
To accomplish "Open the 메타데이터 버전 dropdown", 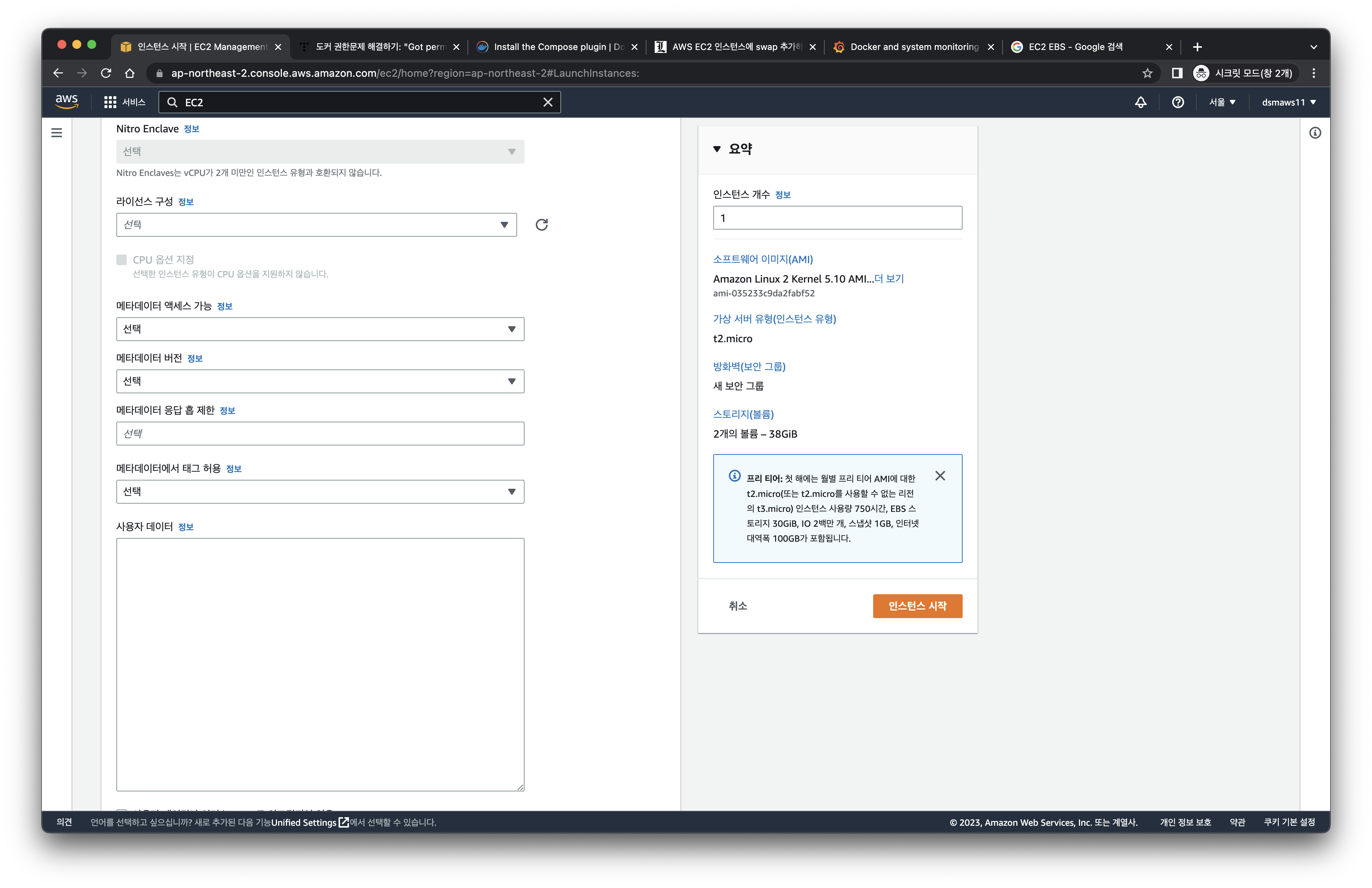I will click(320, 381).
